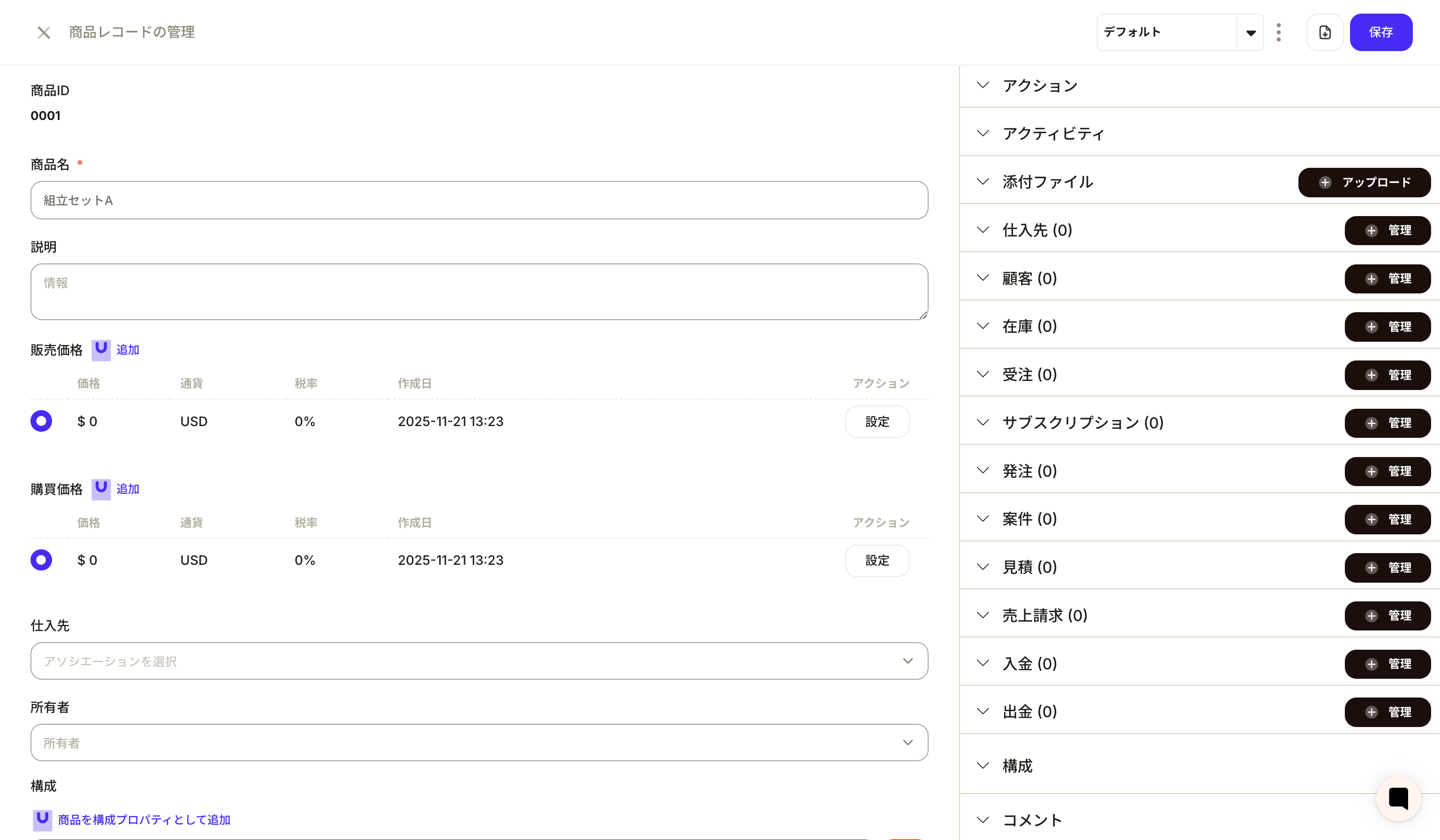This screenshot has width=1440, height=840.
Task: Click the 管理 icon next to 仕入先 (0)
Action: [1372, 230]
